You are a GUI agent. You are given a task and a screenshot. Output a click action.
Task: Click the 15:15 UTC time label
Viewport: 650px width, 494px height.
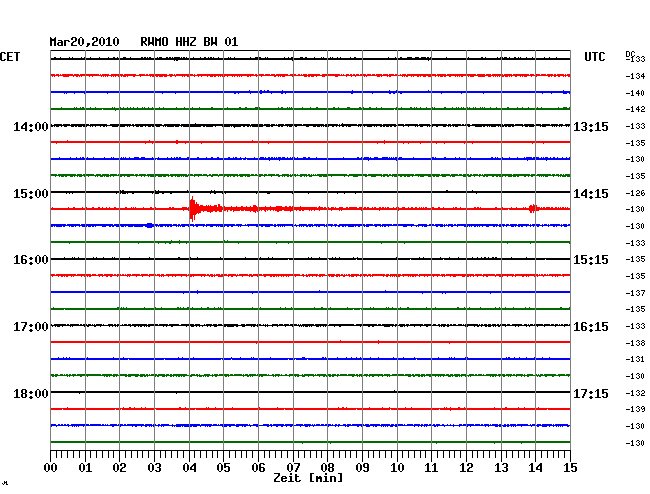591,260
